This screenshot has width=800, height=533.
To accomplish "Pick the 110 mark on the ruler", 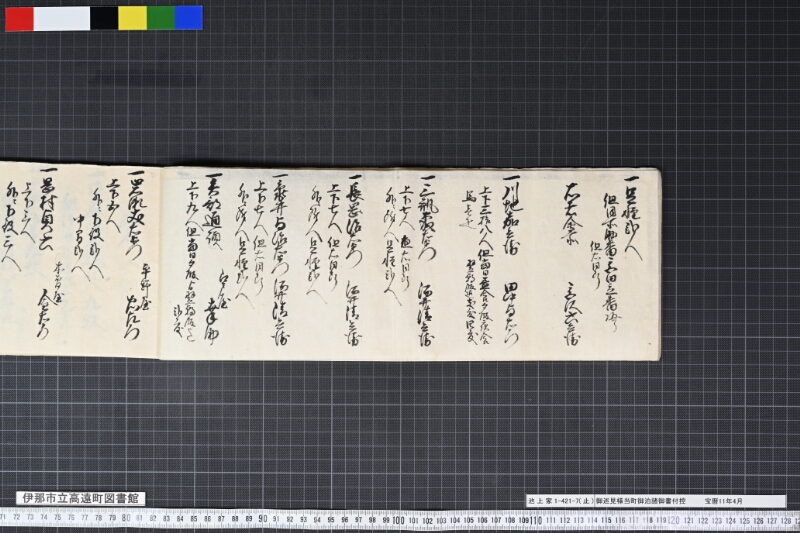I will [536, 520].
